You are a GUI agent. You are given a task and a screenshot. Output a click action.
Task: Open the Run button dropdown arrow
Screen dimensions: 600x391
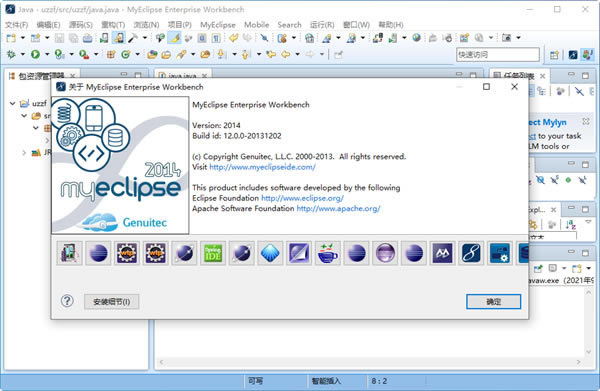[x=47, y=55]
